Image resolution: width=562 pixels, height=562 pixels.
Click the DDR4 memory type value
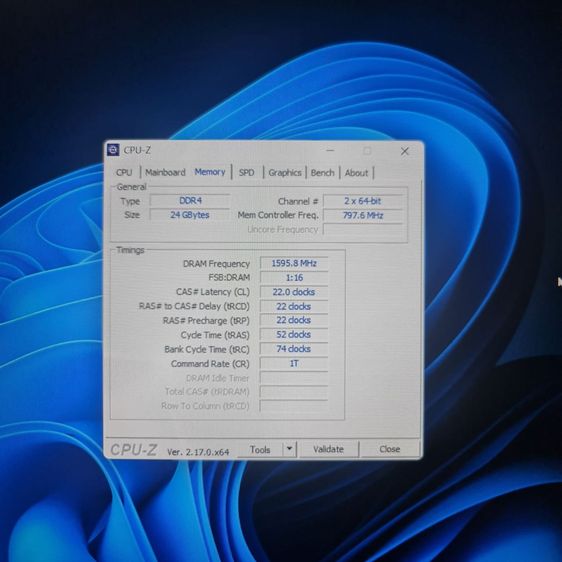190,201
